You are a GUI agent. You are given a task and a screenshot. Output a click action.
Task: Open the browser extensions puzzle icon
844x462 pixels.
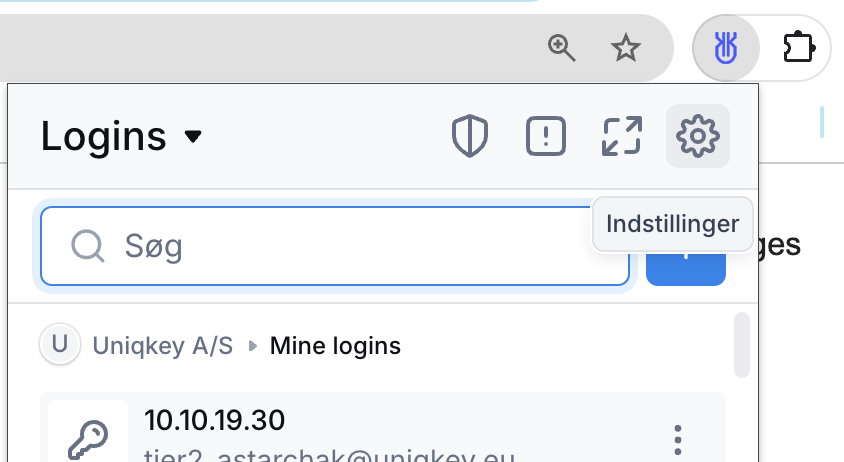799,48
